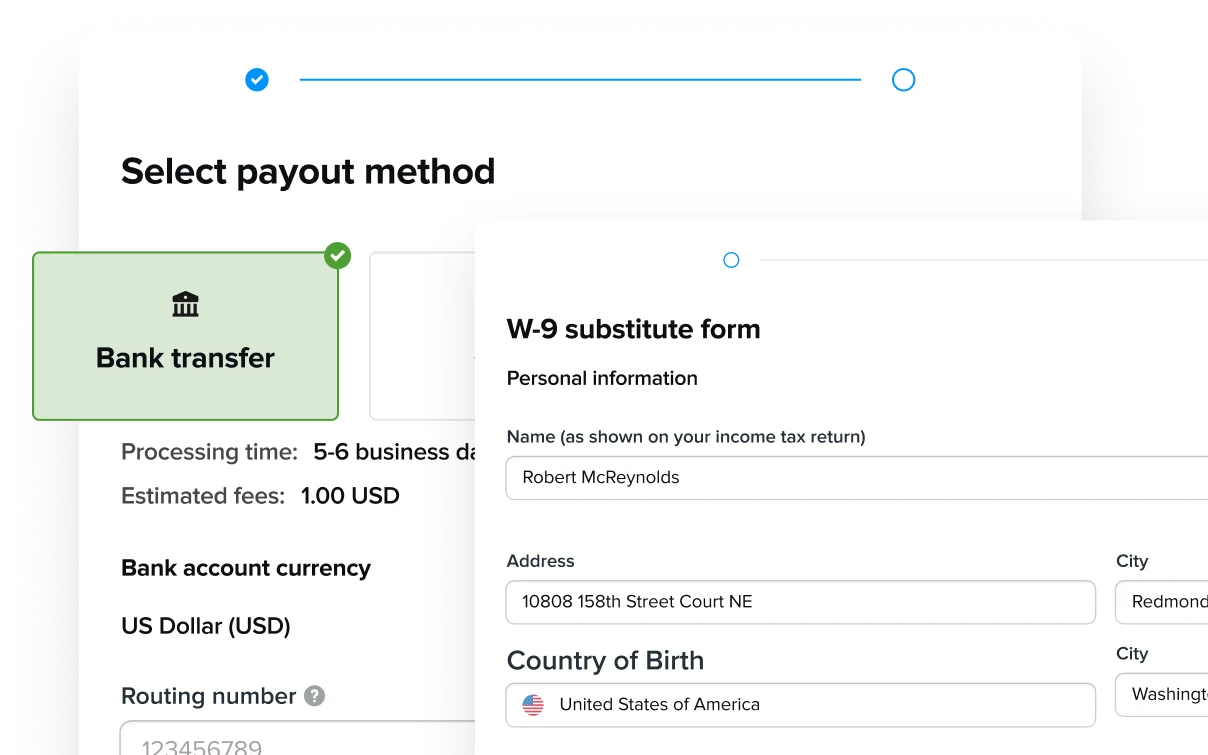
Task: Click the United States flag icon
Action: tap(533, 705)
